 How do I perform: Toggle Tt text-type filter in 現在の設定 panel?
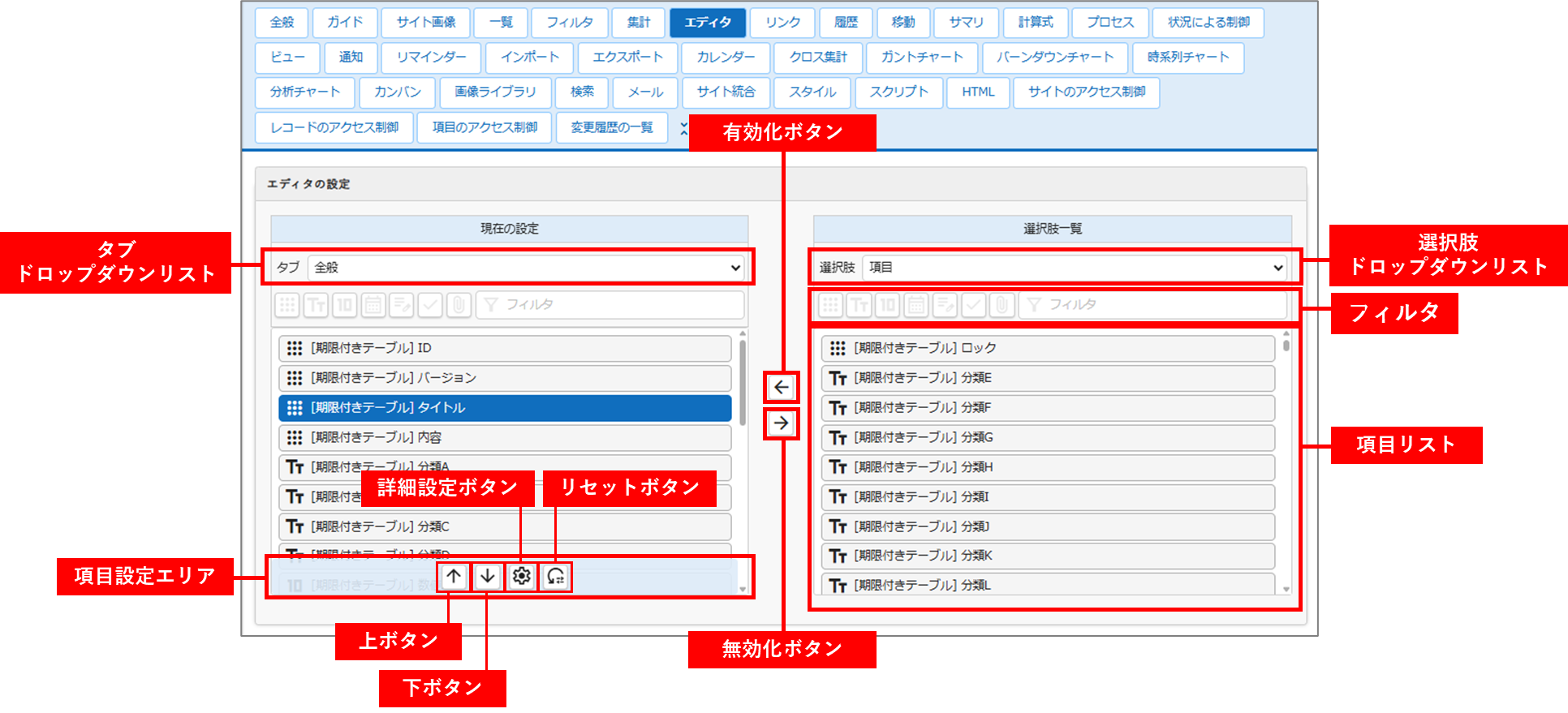tap(316, 305)
